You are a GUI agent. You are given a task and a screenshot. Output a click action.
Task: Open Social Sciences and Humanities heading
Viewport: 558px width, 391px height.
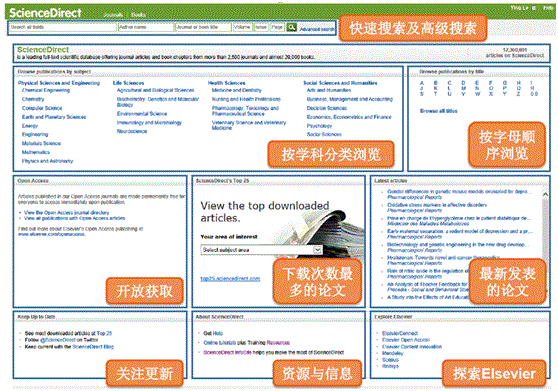coord(340,83)
